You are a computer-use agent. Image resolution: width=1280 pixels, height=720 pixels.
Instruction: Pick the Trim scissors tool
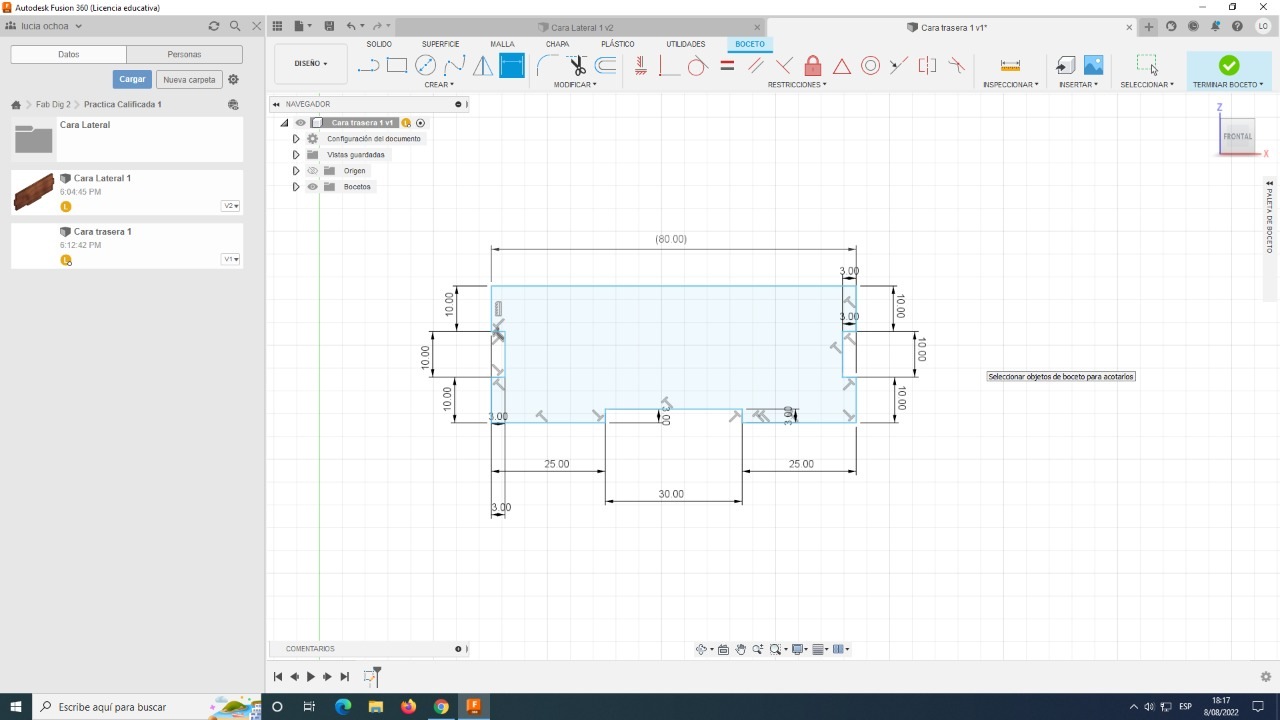point(577,66)
